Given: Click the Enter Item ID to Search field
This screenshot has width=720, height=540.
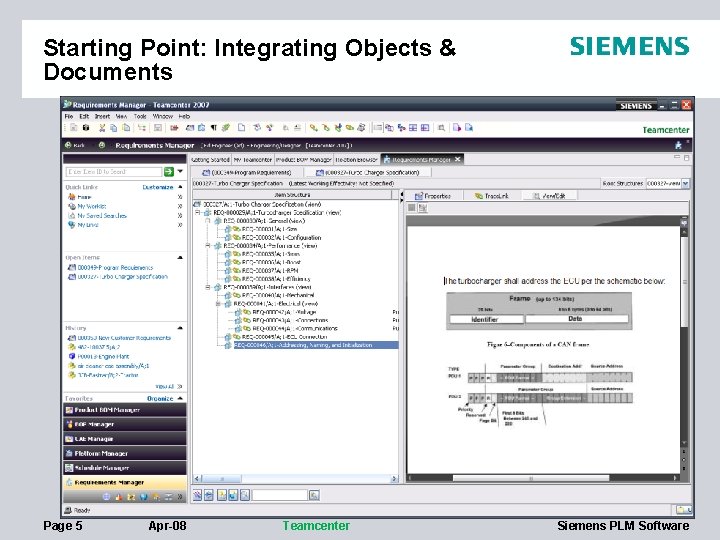Looking at the screenshot, I should click(114, 172).
